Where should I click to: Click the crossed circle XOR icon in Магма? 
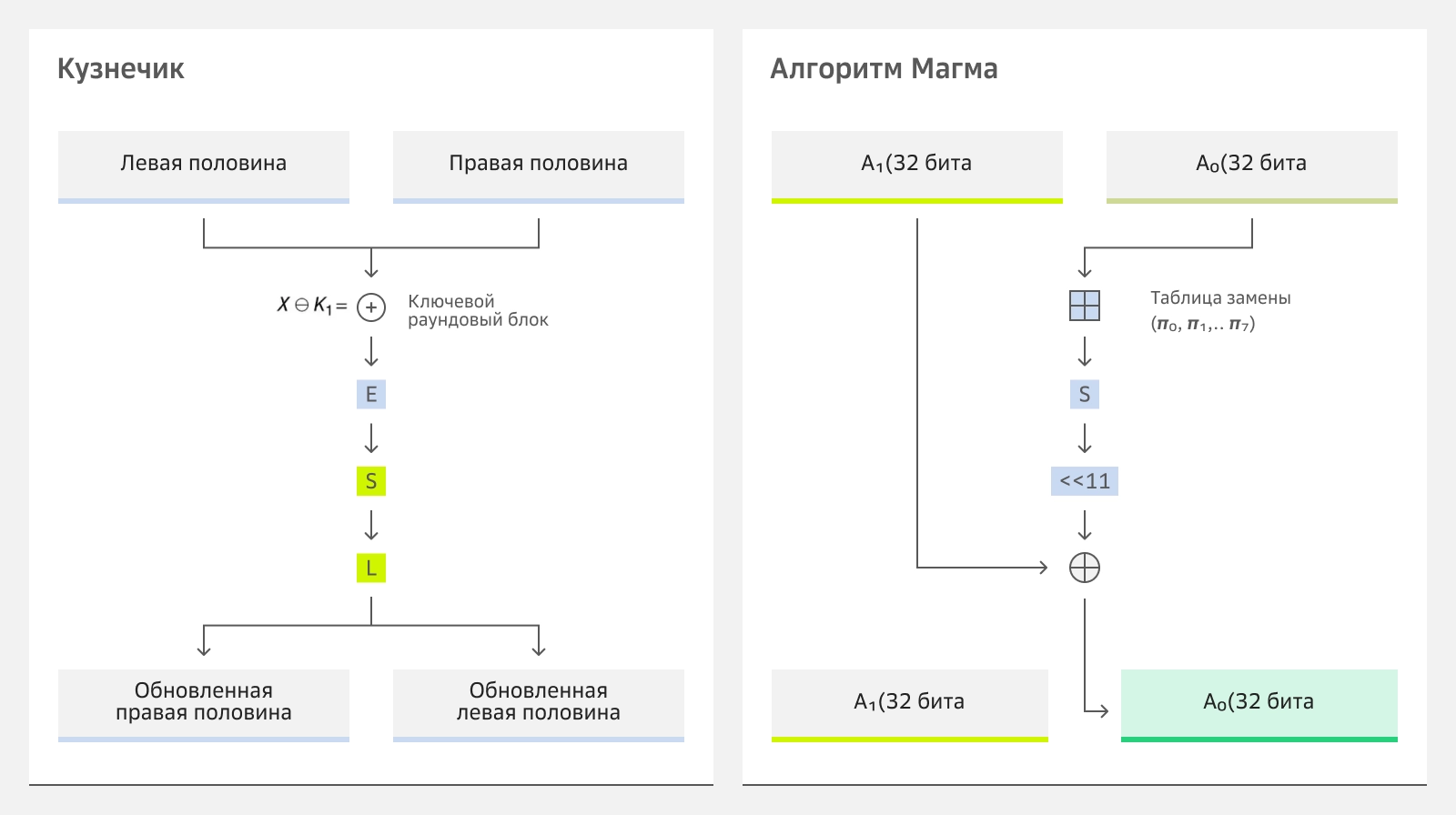[1085, 568]
